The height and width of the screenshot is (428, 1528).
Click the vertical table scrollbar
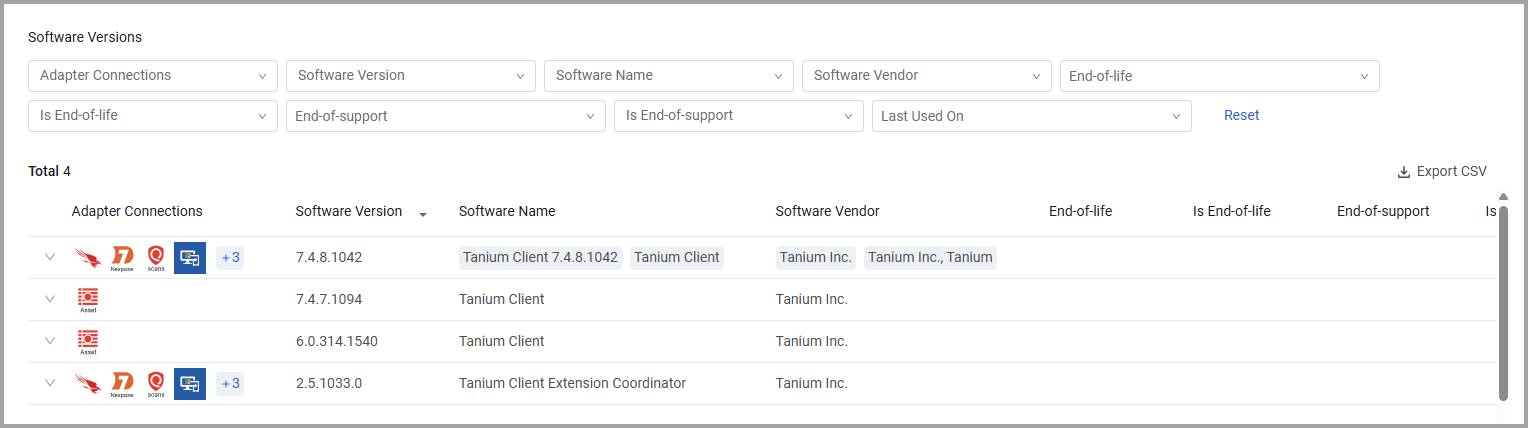(1503, 303)
